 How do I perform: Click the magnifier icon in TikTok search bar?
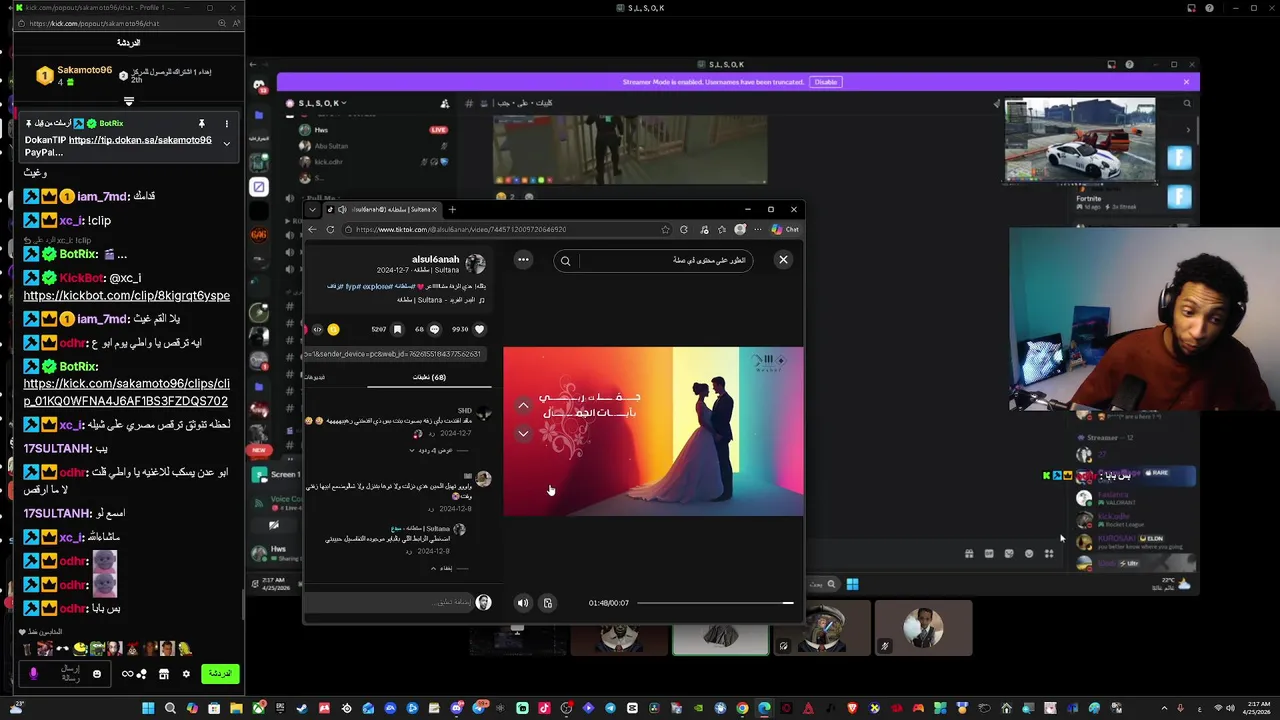pyautogui.click(x=565, y=261)
